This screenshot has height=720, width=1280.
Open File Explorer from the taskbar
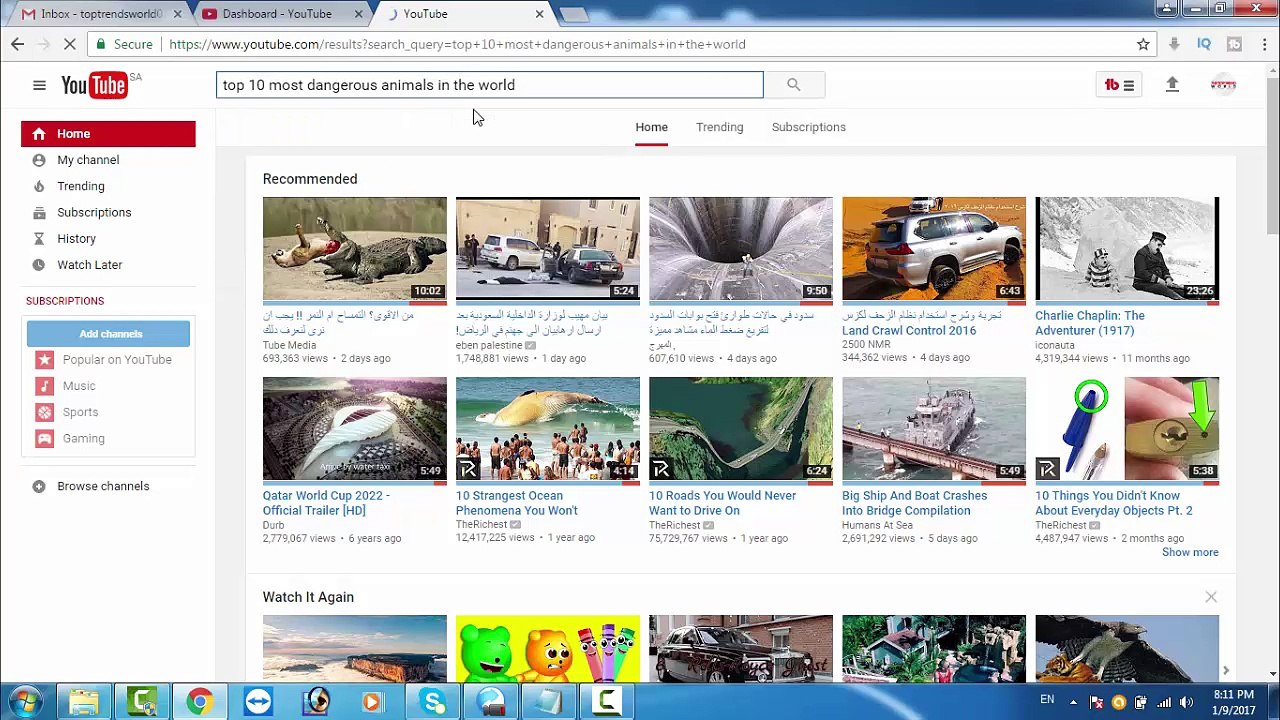tap(83, 701)
